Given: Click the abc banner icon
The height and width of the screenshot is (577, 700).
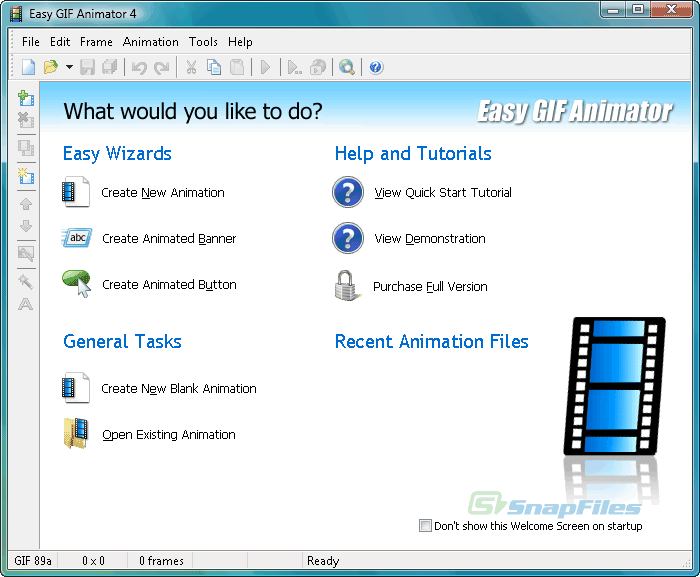Looking at the screenshot, I should point(77,238).
